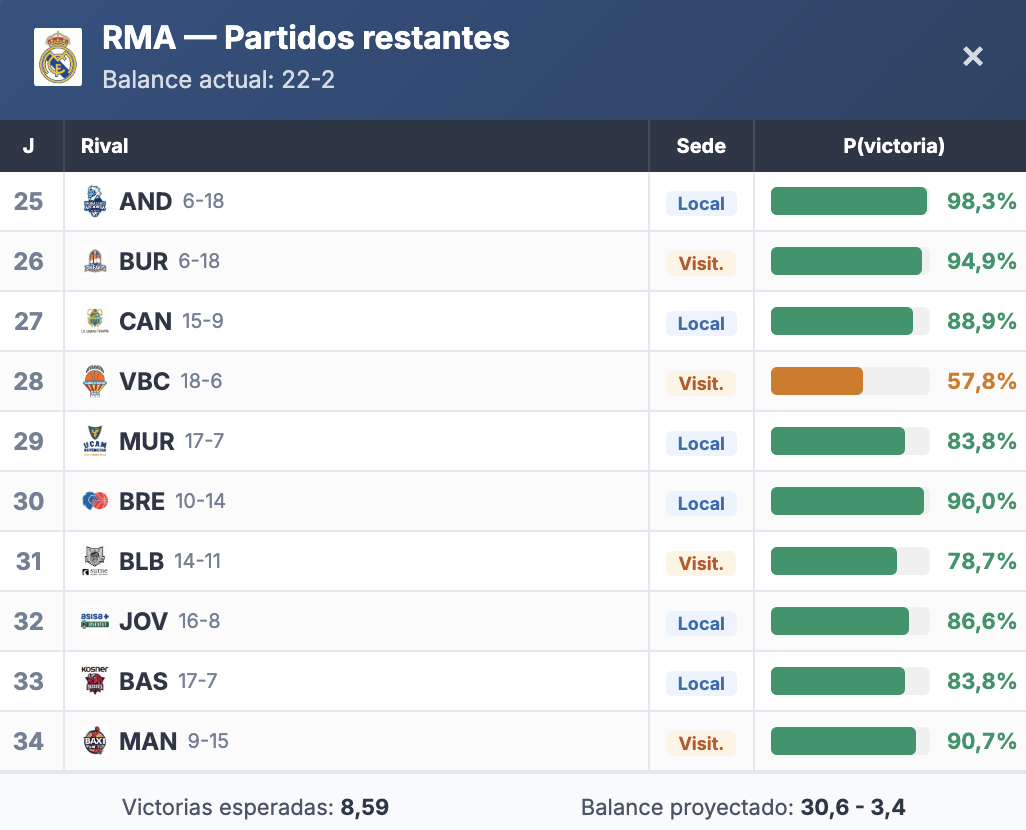This screenshot has width=1026, height=830.
Task: Click the VBC basketball logo
Action: point(95,382)
